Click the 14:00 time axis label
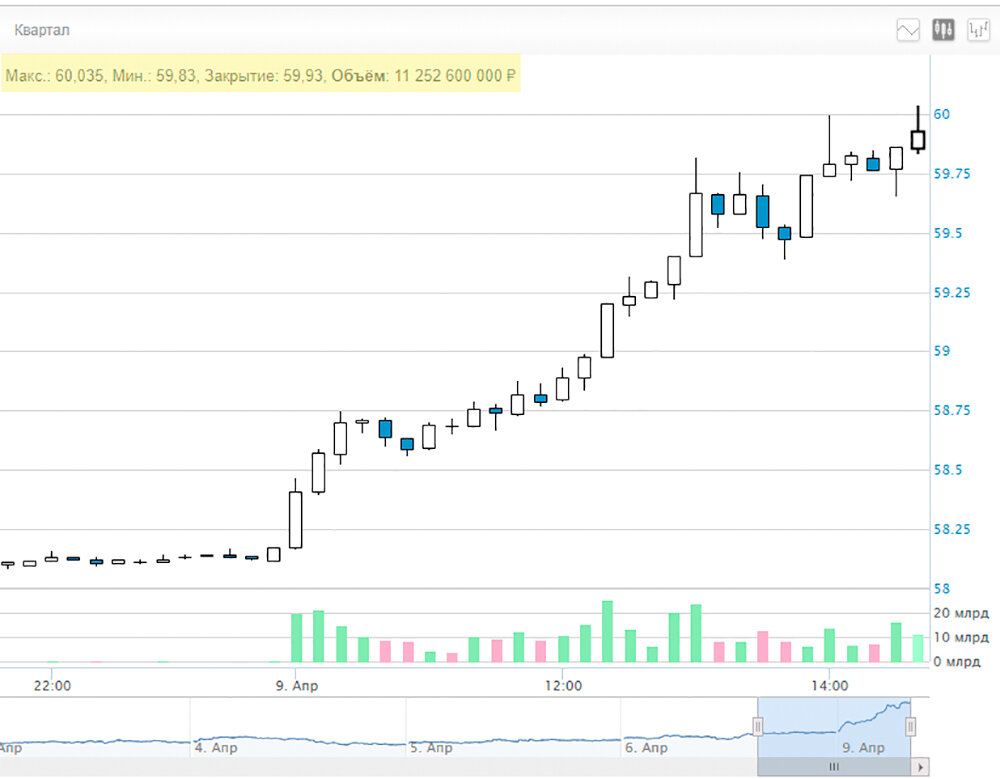The height and width of the screenshot is (779, 1000). pyautogui.click(x=830, y=686)
